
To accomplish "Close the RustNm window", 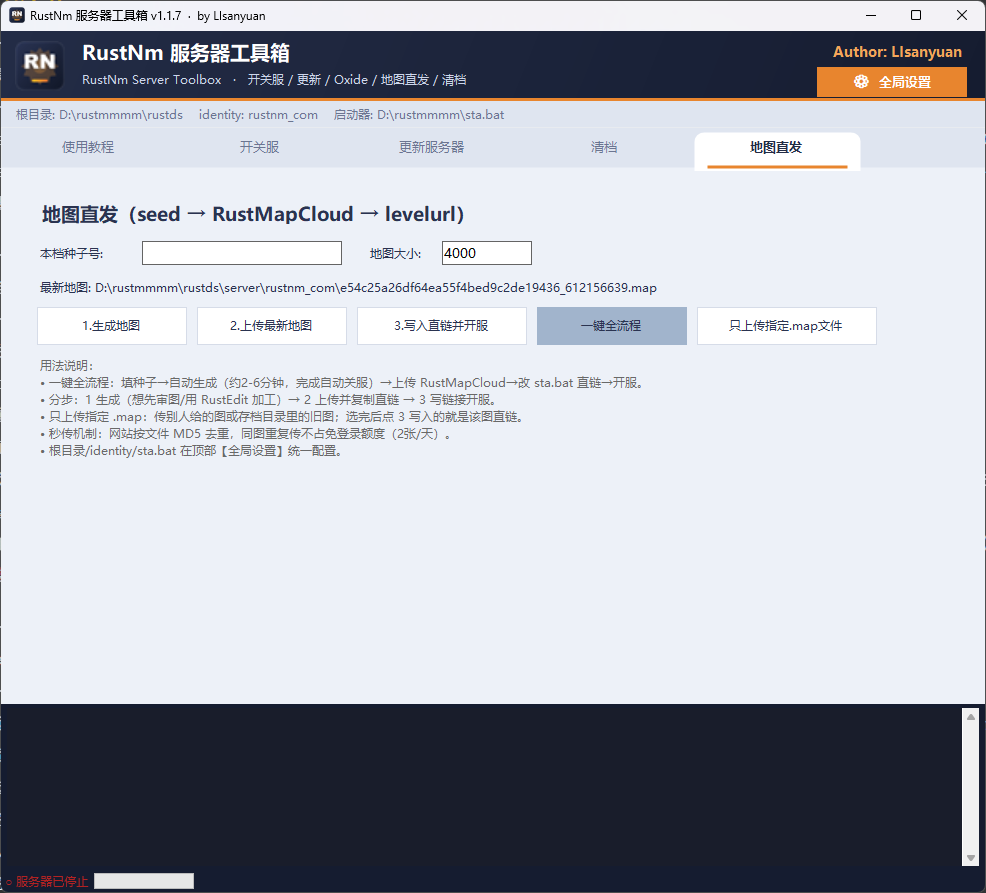I will pos(962,15).
